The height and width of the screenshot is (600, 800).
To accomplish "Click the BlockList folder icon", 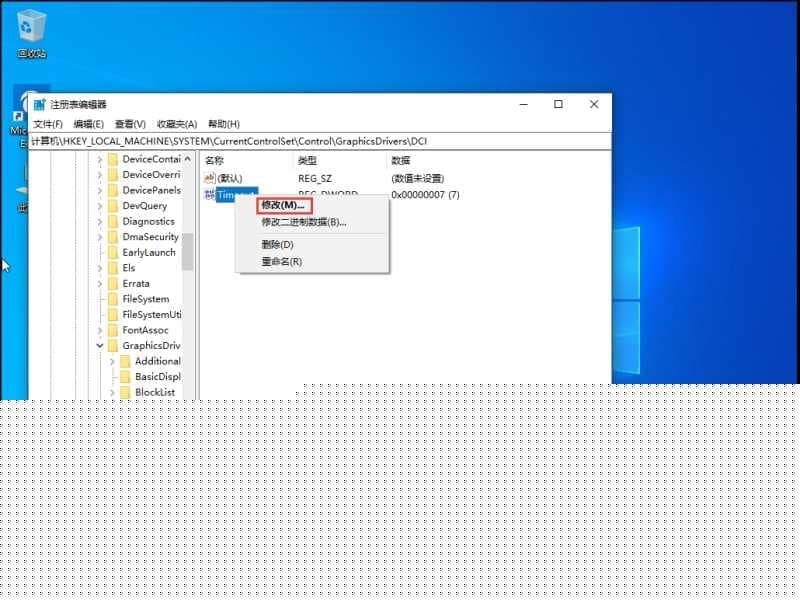I will pyautogui.click(x=126, y=392).
